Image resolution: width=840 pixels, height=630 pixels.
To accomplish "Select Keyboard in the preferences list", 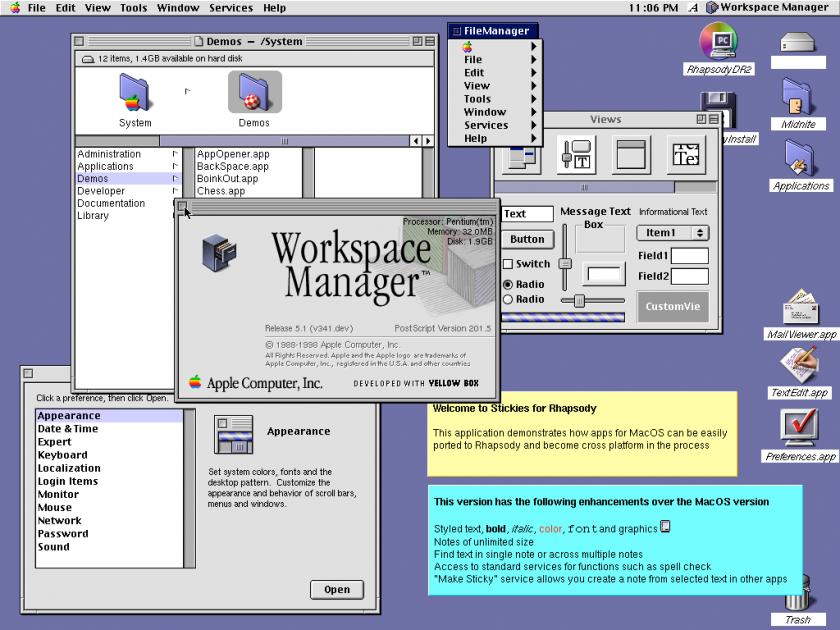I will pos(109,455).
